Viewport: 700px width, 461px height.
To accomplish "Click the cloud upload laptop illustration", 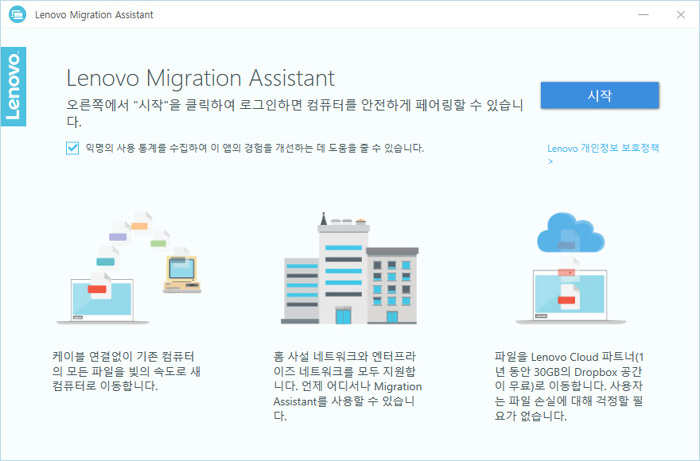I will pyautogui.click(x=571, y=268).
